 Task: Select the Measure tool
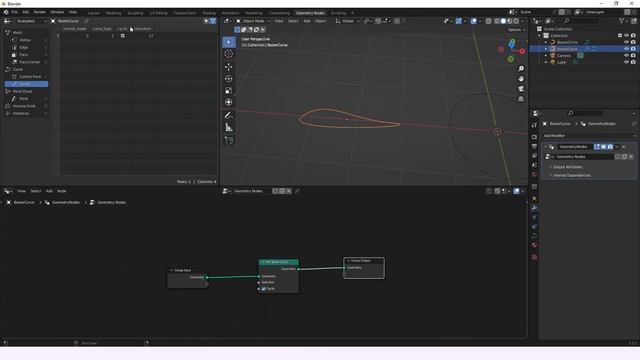[229, 128]
